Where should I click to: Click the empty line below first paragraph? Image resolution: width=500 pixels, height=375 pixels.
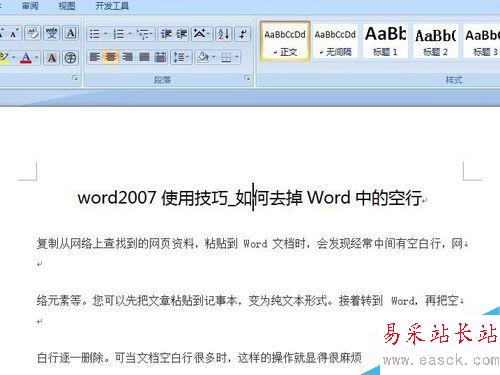tap(40, 265)
